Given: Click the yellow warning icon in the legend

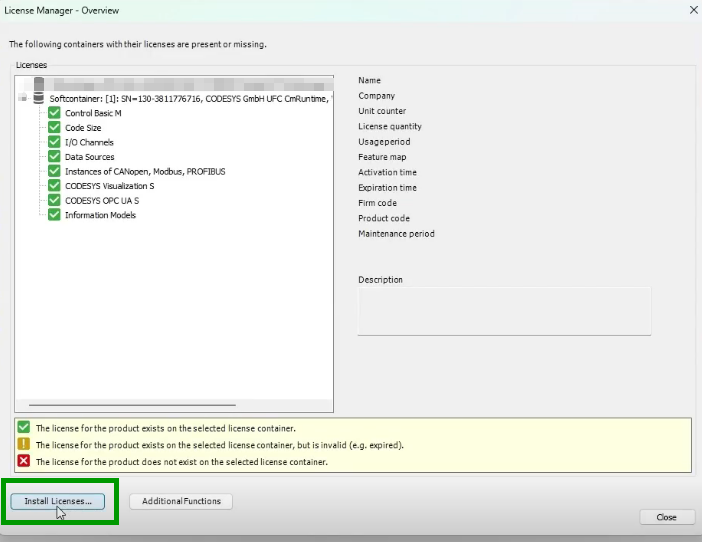Looking at the screenshot, I should pyautogui.click(x=24, y=444).
